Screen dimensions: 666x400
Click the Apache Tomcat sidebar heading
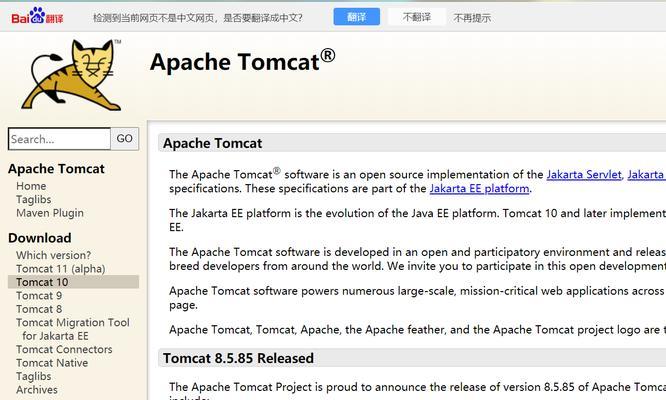56,169
